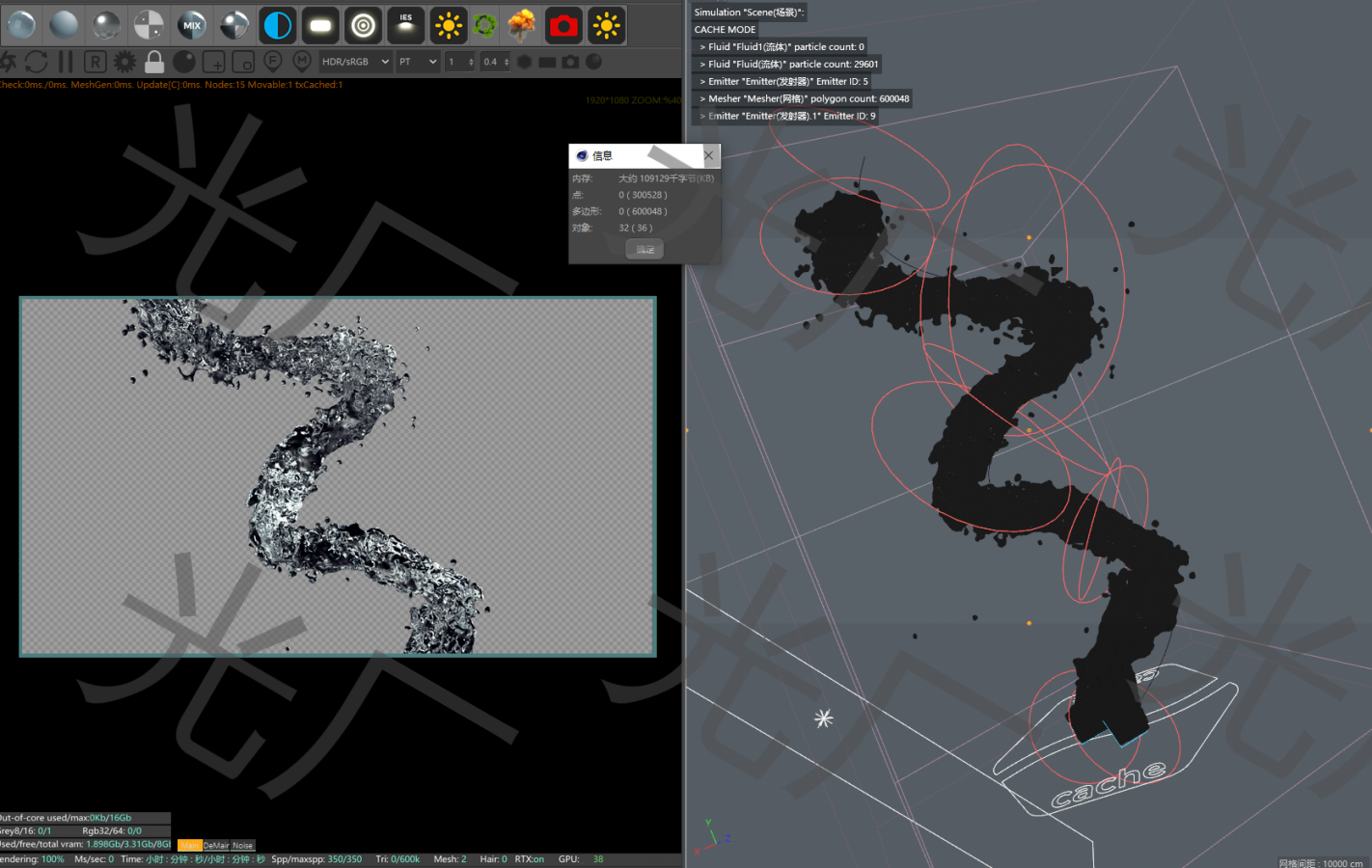The width and height of the screenshot is (1372, 868).
Task: Create a Mix material
Action: pyautogui.click(x=192, y=24)
